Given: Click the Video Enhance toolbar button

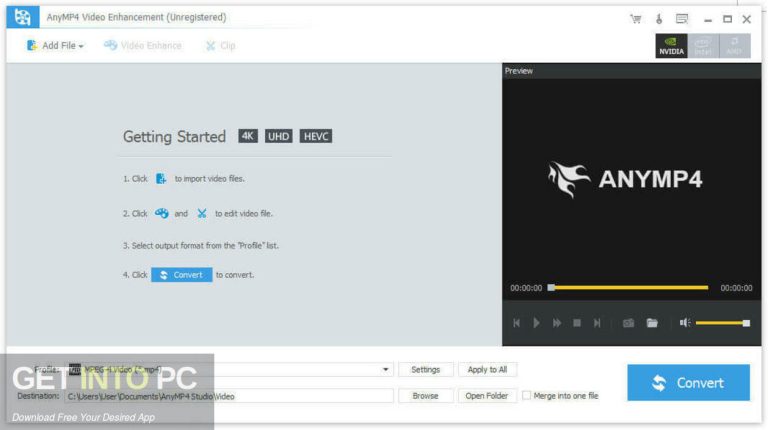Looking at the screenshot, I should (143, 46).
